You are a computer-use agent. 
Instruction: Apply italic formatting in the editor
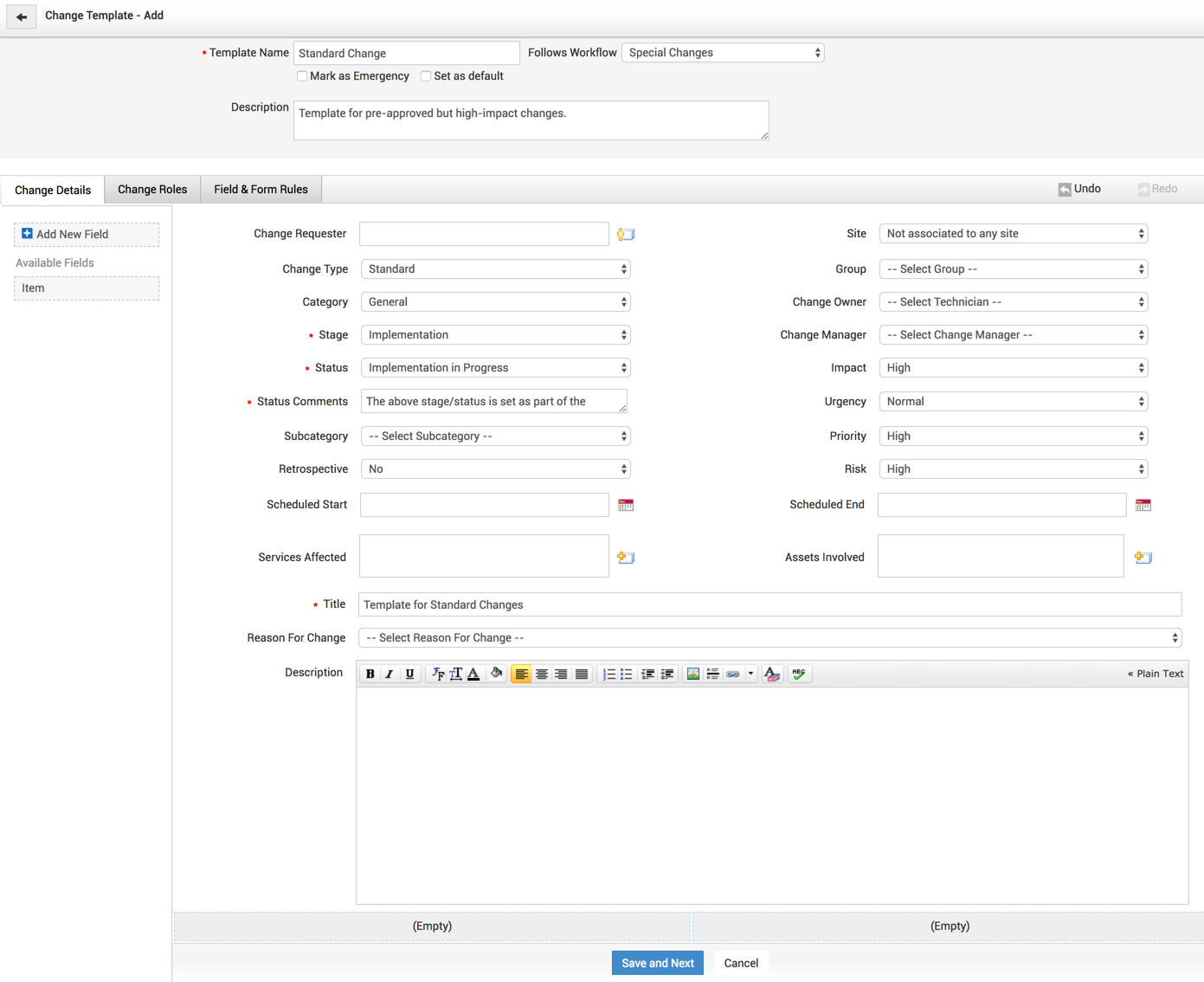click(x=390, y=674)
